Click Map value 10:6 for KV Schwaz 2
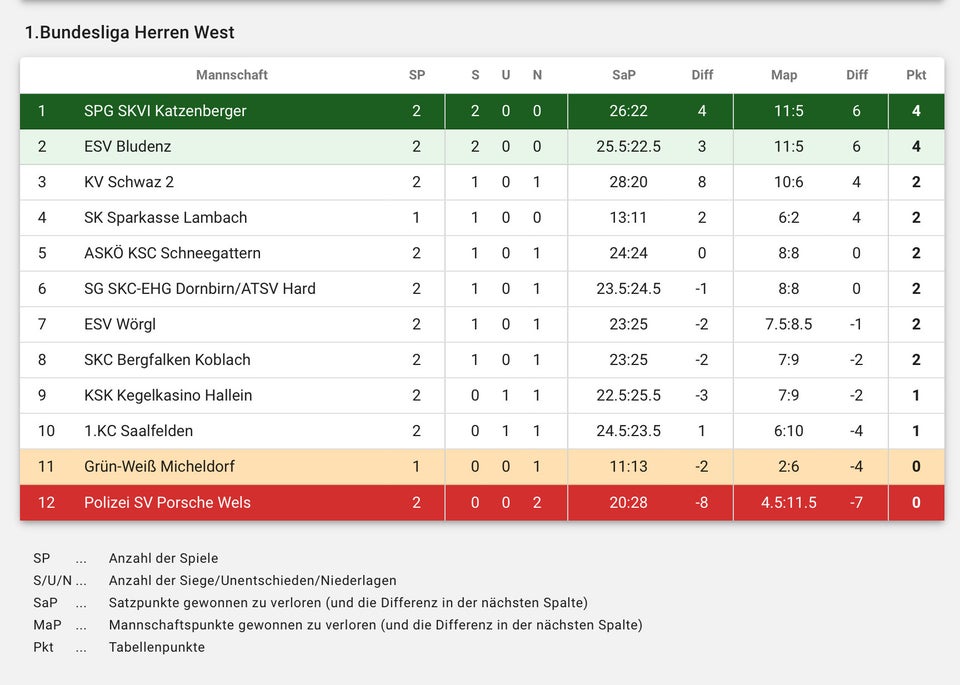Viewport: 960px width, 685px height. 789,182
